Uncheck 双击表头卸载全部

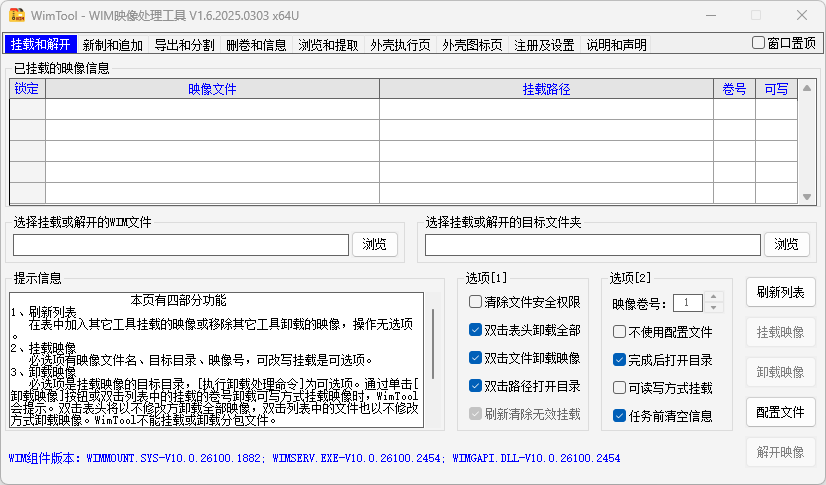pos(475,330)
